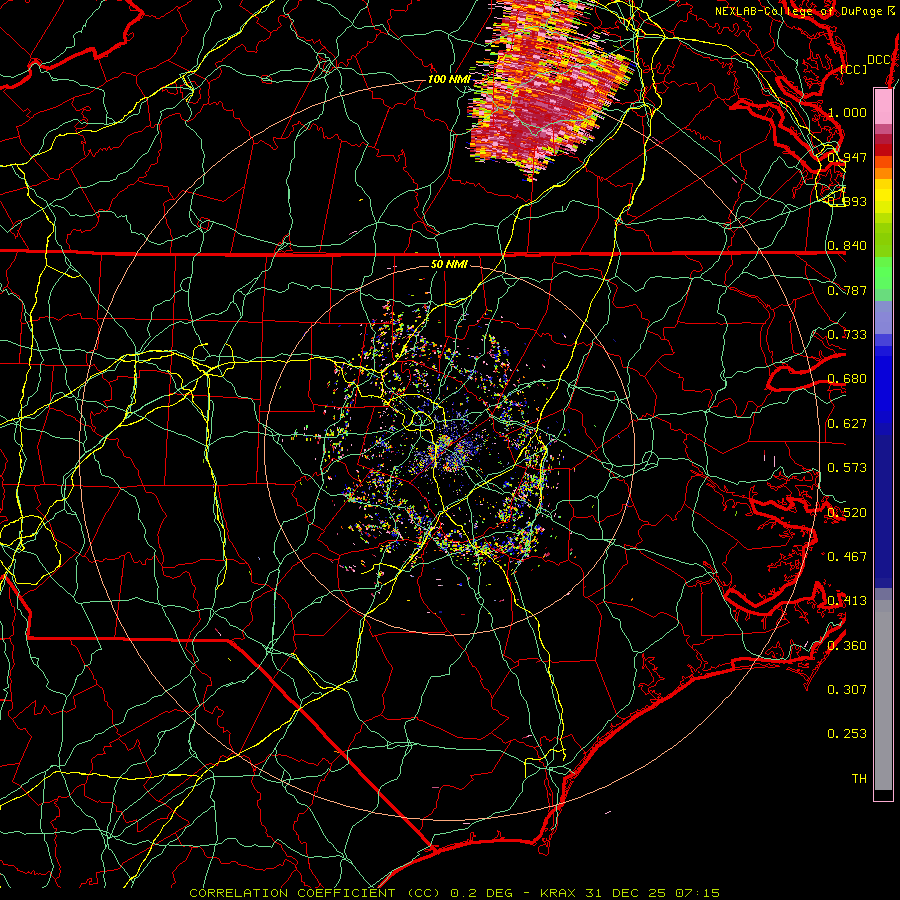Click the 0.680 color scale value

[x=847, y=379]
